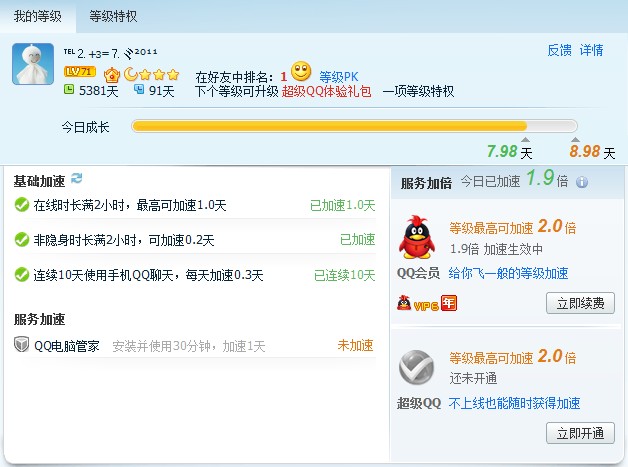Open the 等级PK link
The height and width of the screenshot is (467, 628).
pos(338,76)
